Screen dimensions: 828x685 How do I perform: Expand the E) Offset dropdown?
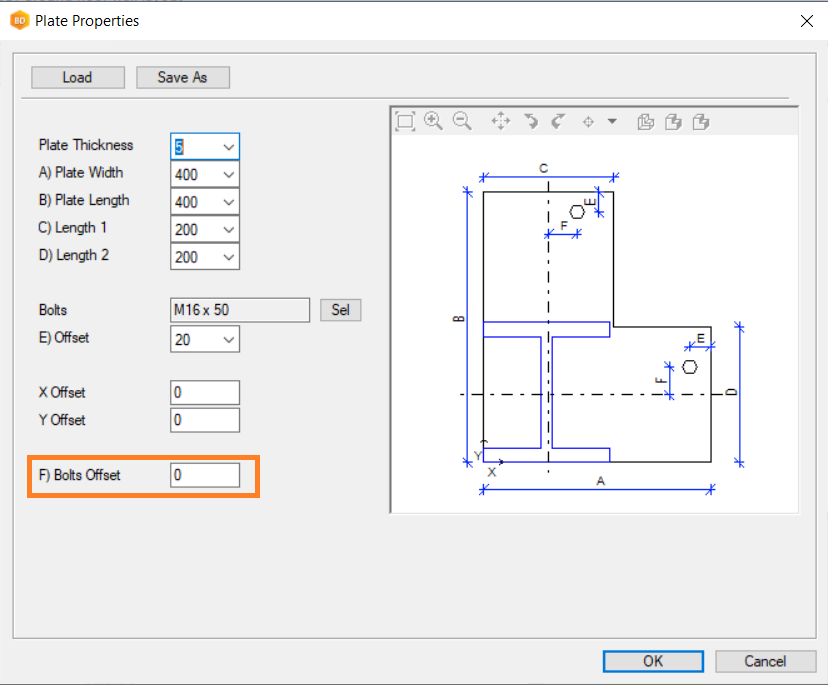229,340
